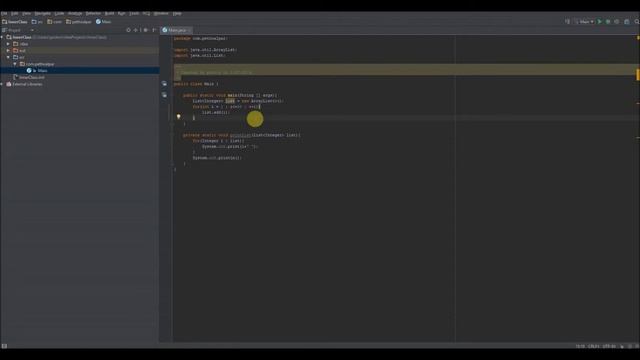Close the Main.java editor tab
Image resolution: width=640 pixels, height=360 pixels.
189,31
